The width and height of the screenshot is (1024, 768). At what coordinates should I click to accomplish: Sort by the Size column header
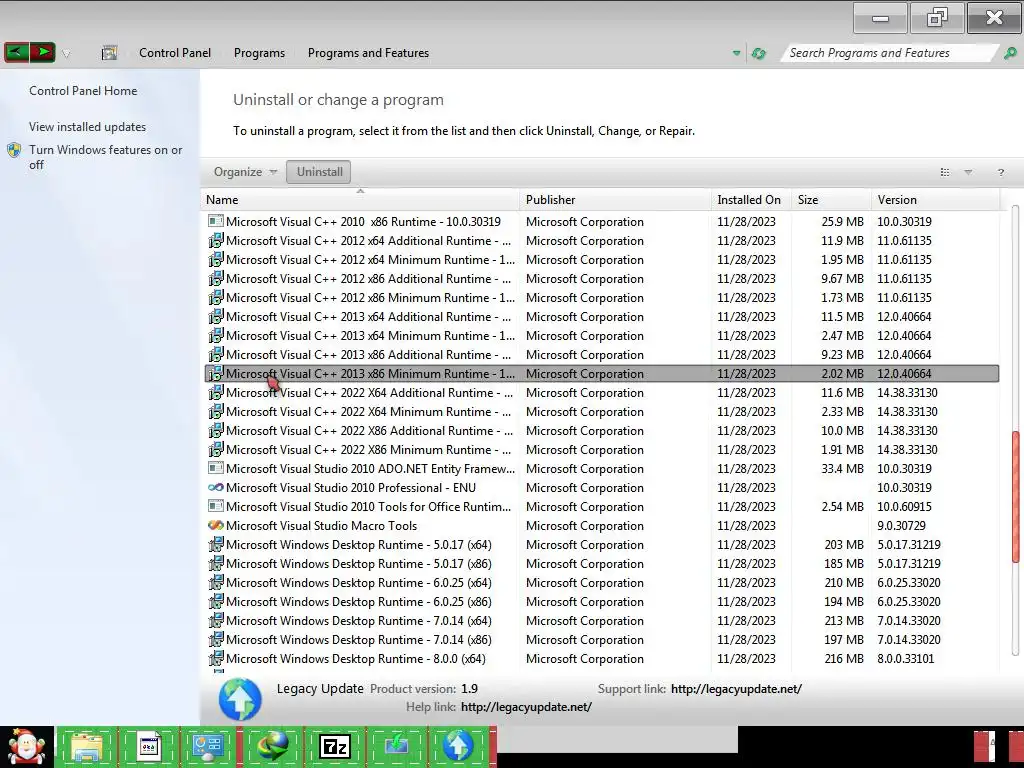831,200
